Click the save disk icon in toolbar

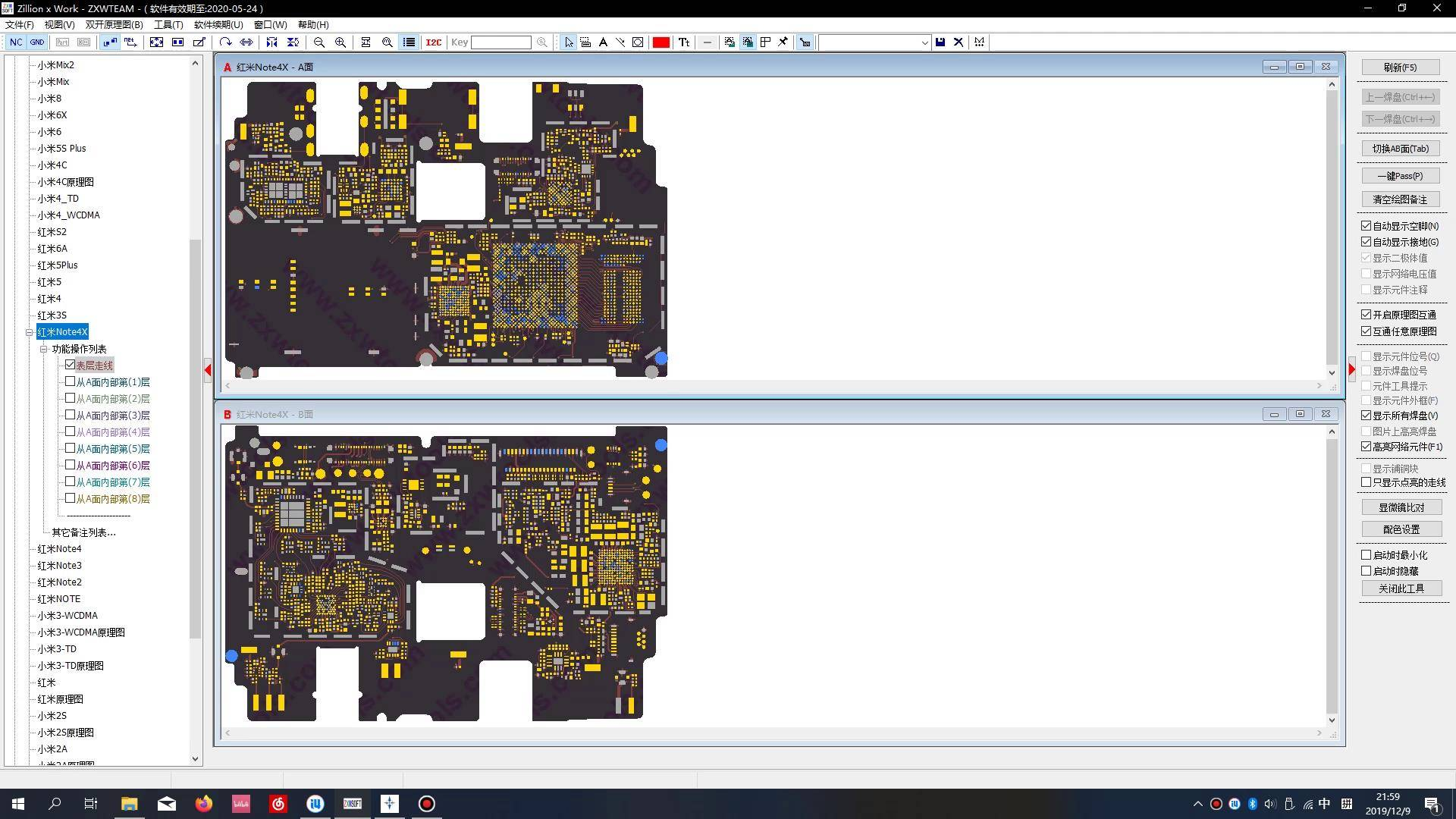(x=940, y=42)
